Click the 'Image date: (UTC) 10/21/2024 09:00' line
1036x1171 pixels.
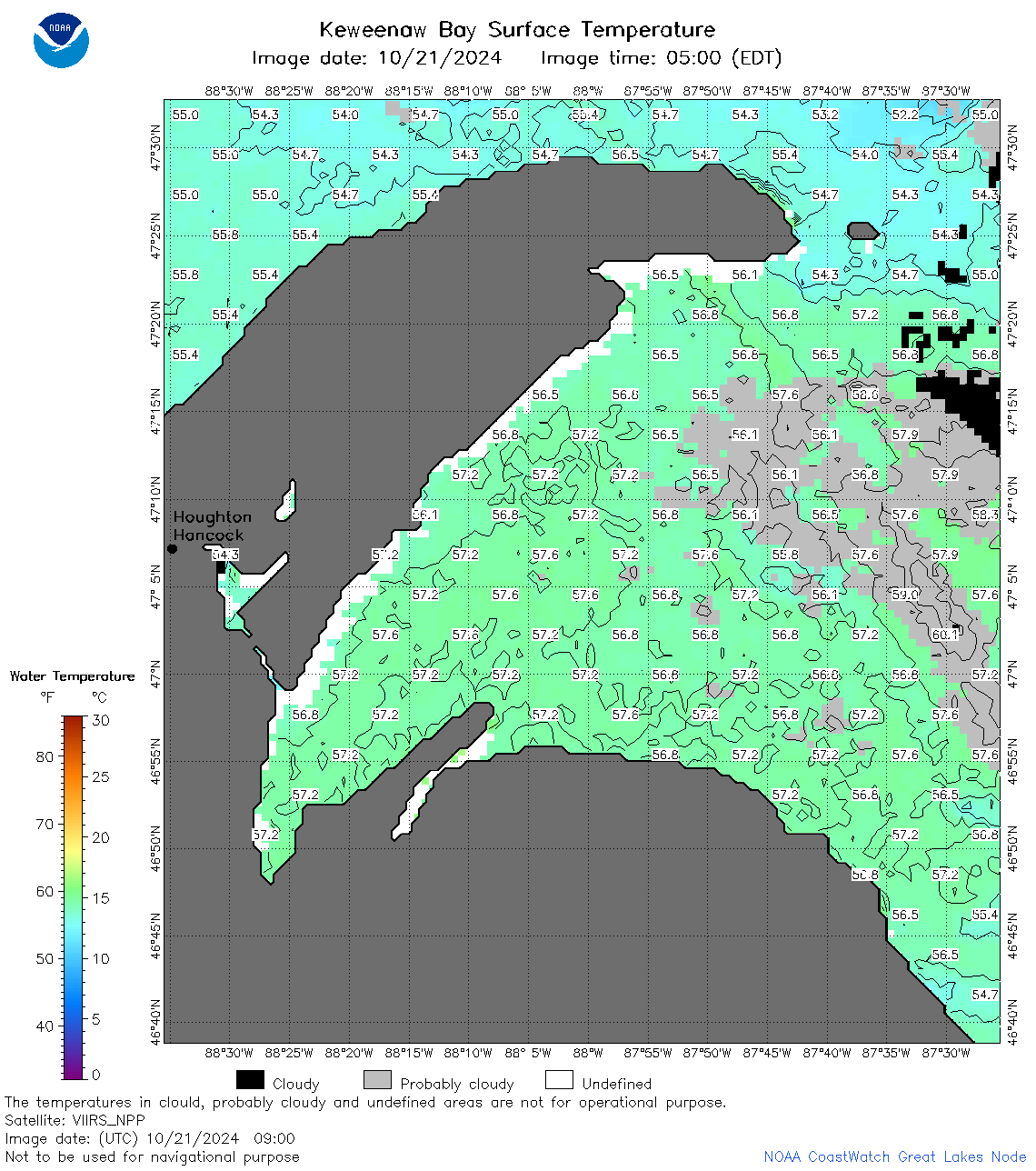coord(150,1138)
